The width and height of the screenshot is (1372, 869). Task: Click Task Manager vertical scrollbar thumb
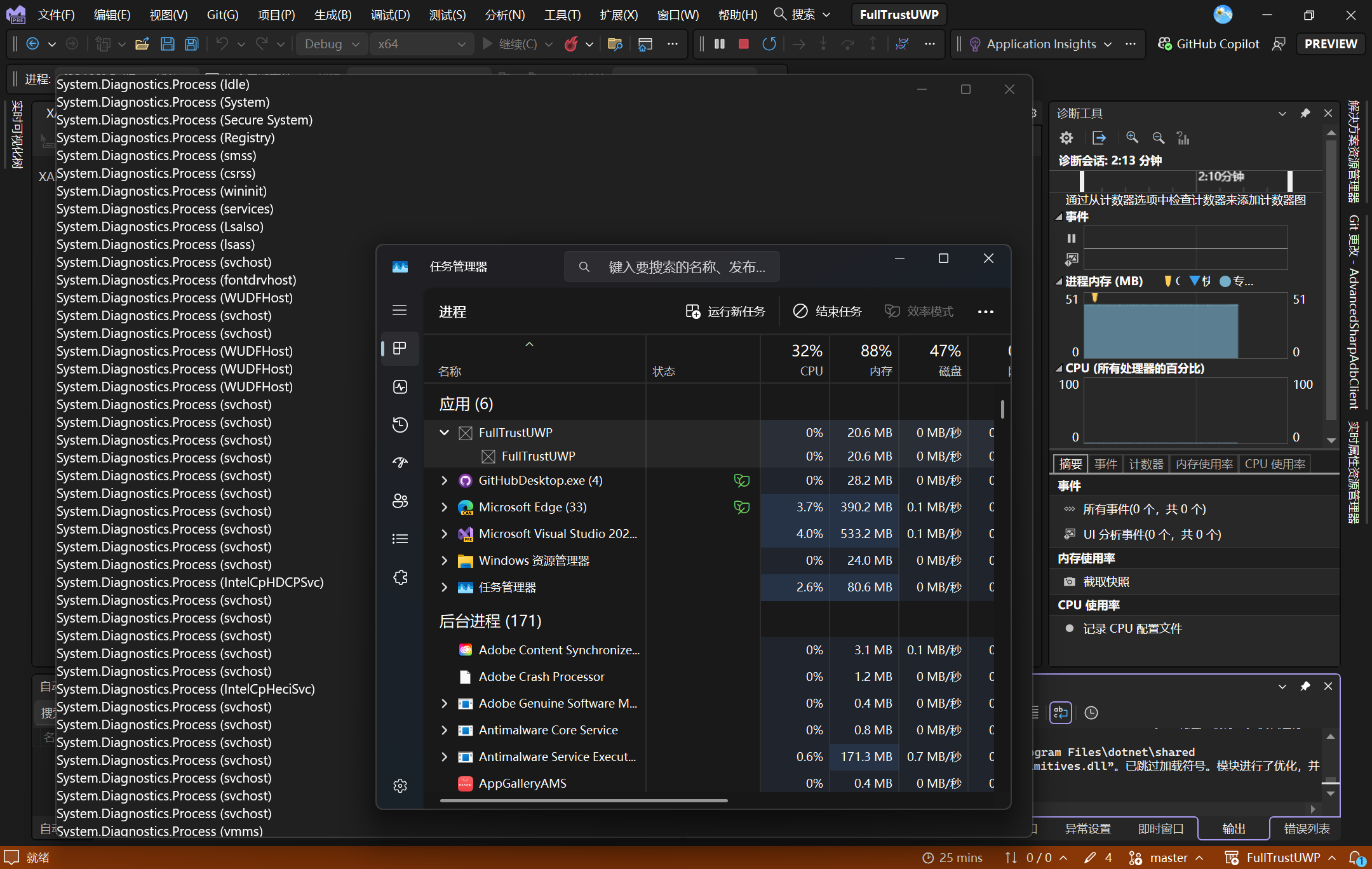(x=1002, y=410)
